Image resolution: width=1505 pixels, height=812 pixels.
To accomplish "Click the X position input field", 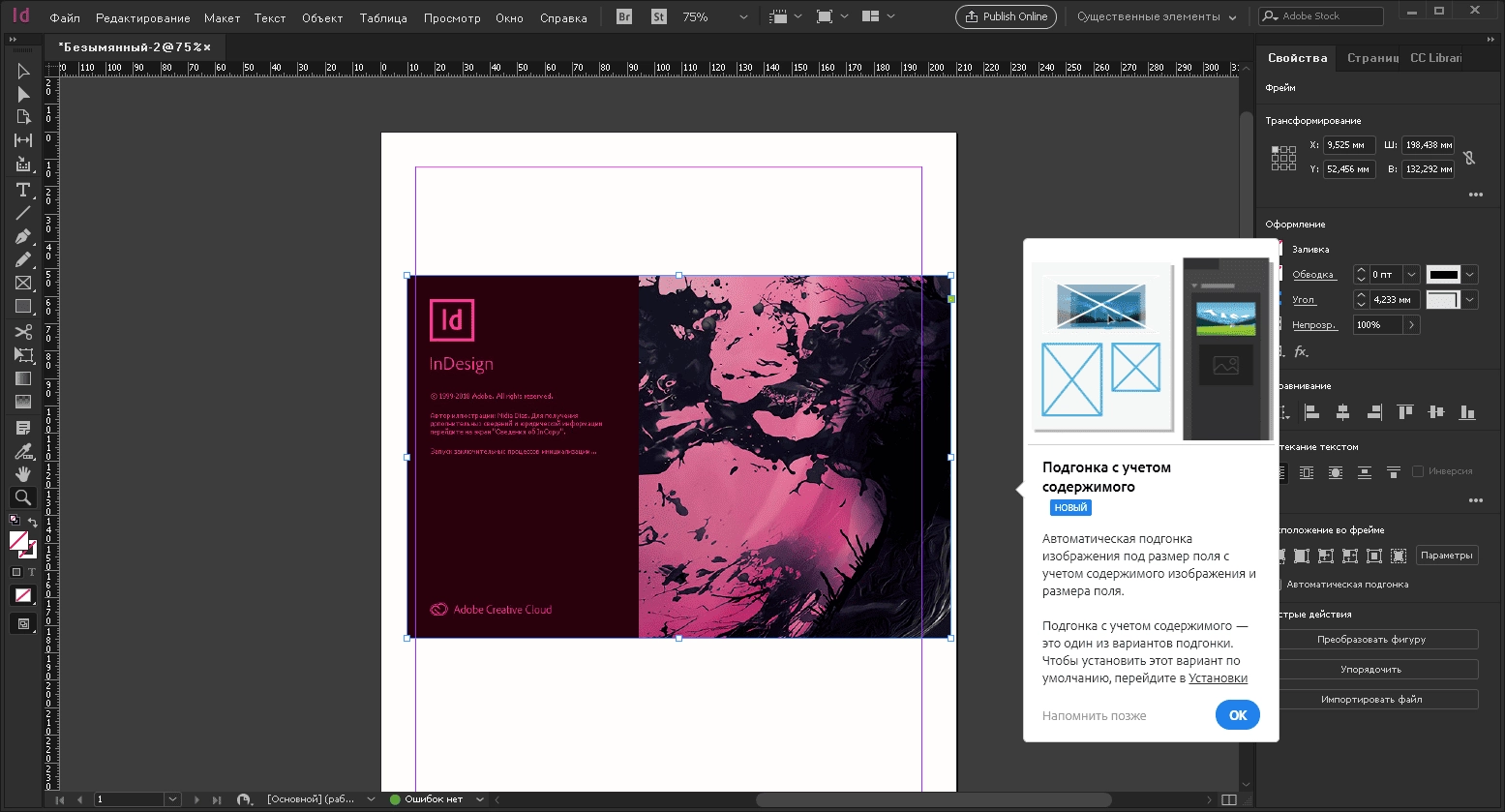I will point(1349,145).
